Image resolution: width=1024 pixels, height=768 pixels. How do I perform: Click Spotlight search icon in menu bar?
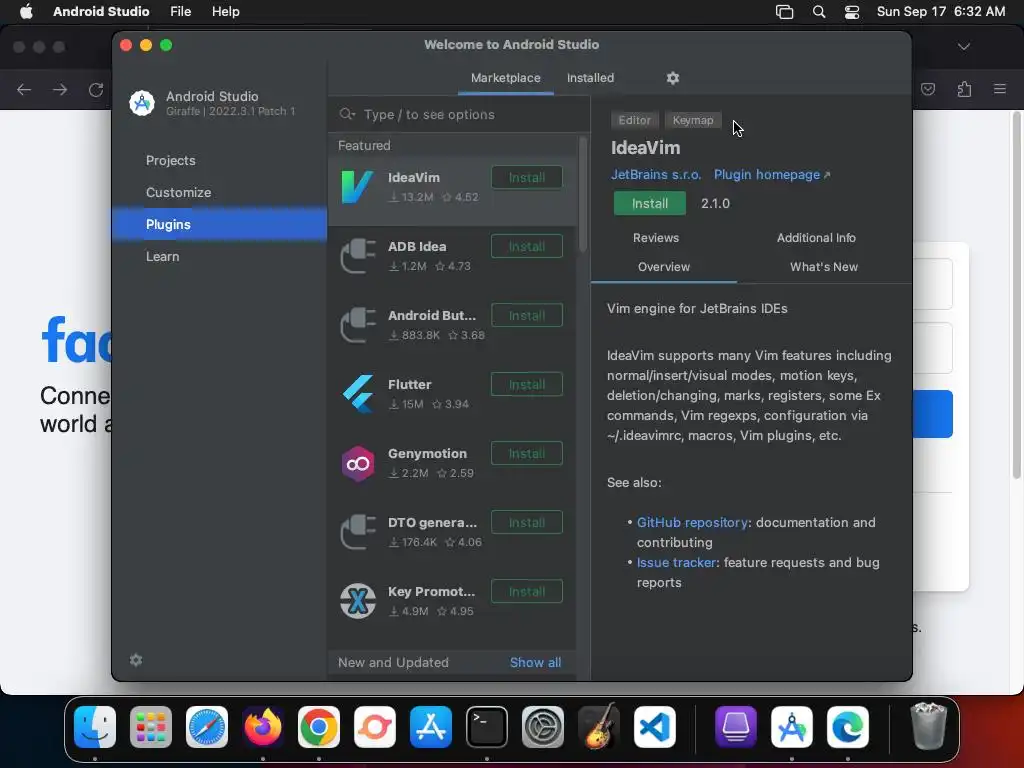[819, 12]
